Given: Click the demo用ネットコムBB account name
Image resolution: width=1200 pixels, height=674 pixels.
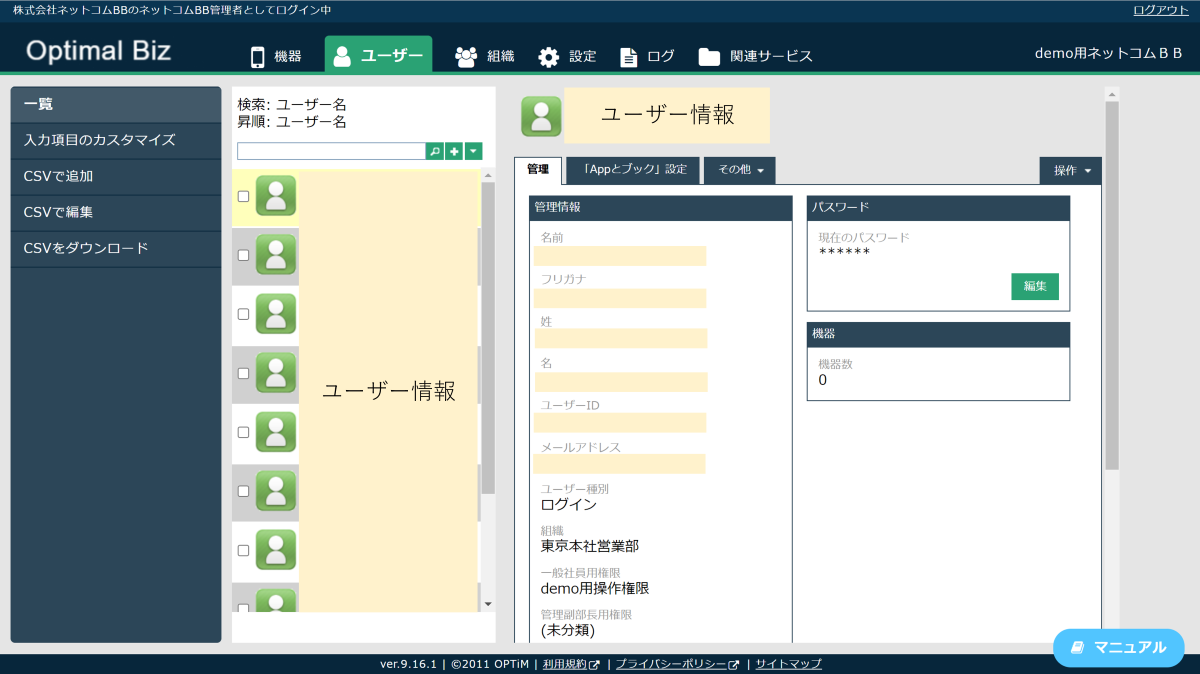Looking at the screenshot, I should point(1108,54).
